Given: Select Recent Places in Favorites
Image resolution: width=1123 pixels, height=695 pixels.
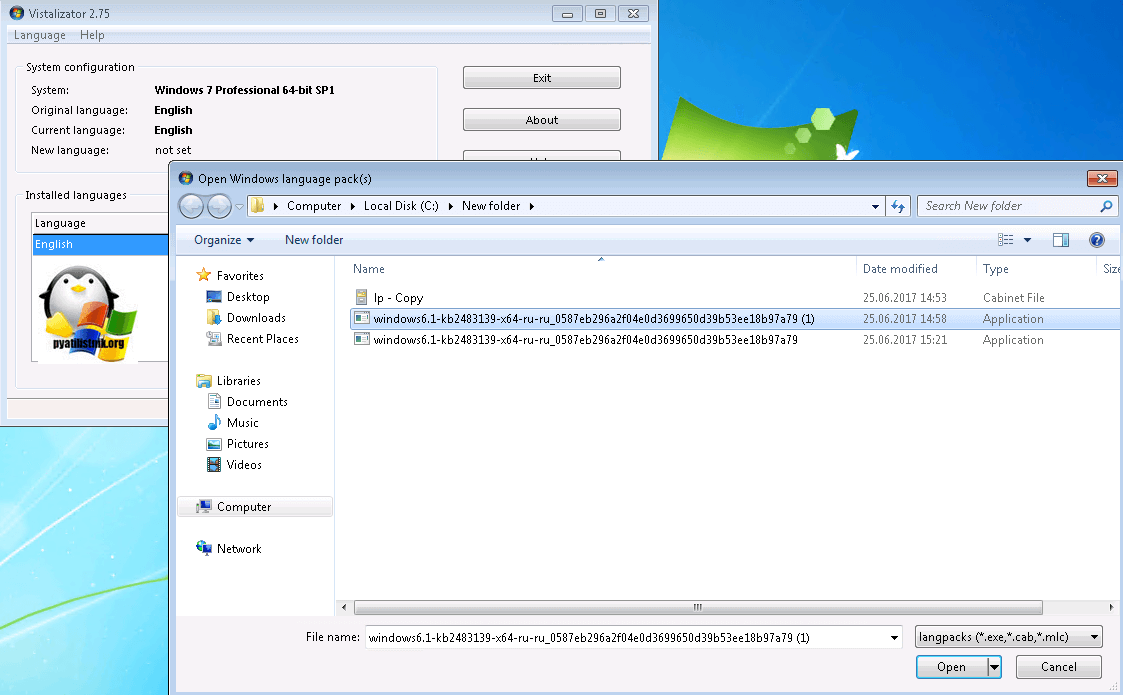Looking at the screenshot, I should coord(262,339).
